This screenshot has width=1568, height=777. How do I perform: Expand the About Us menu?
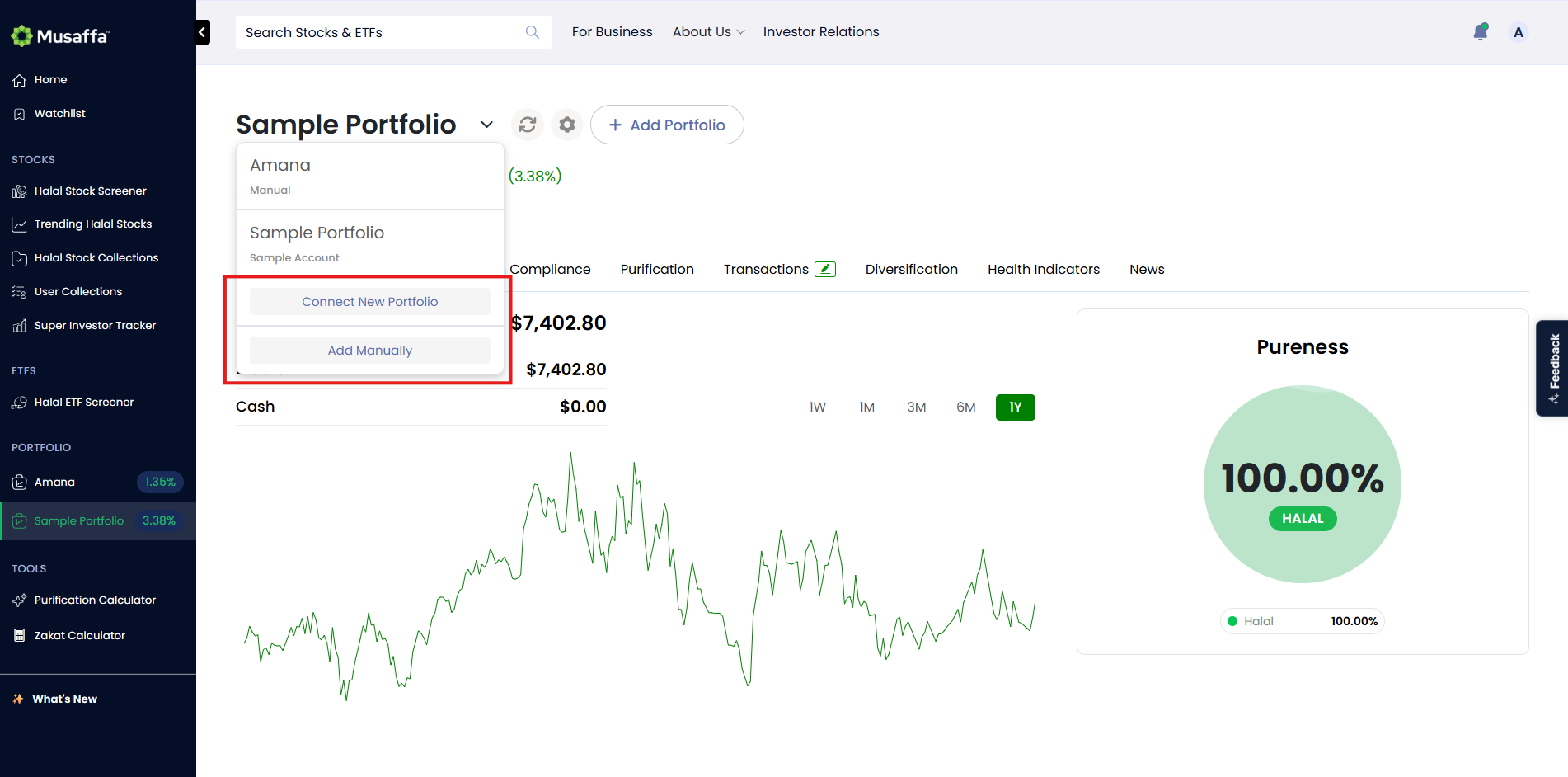pos(709,32)
